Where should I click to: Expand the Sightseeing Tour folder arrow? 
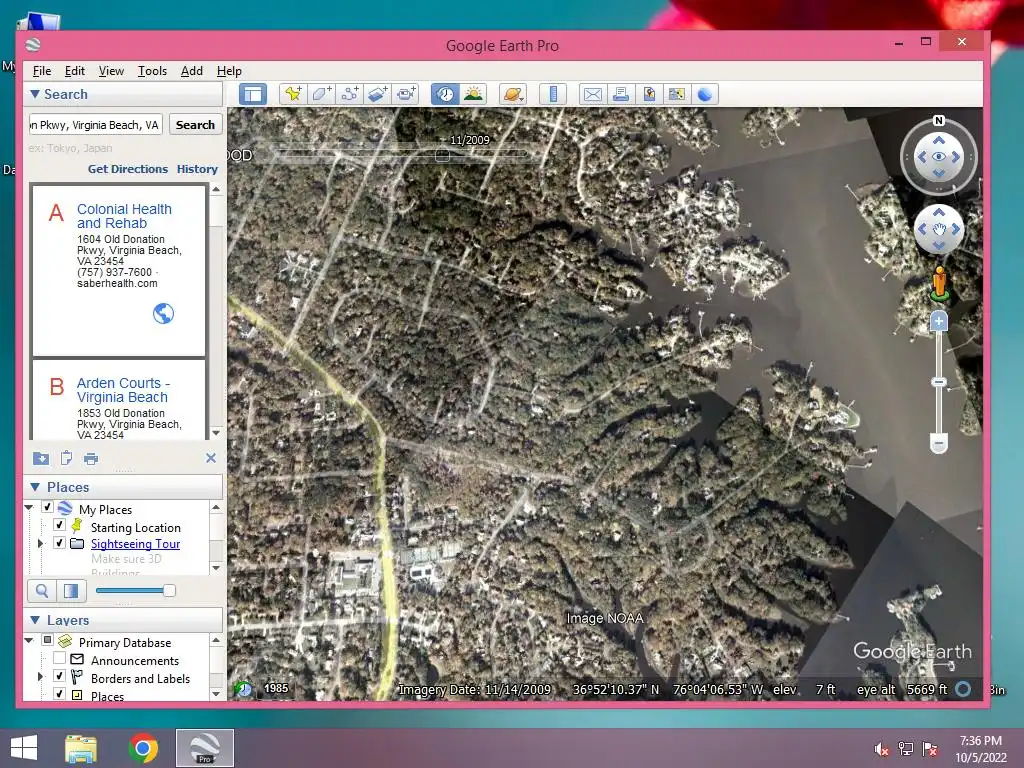[x=40, y=543]
